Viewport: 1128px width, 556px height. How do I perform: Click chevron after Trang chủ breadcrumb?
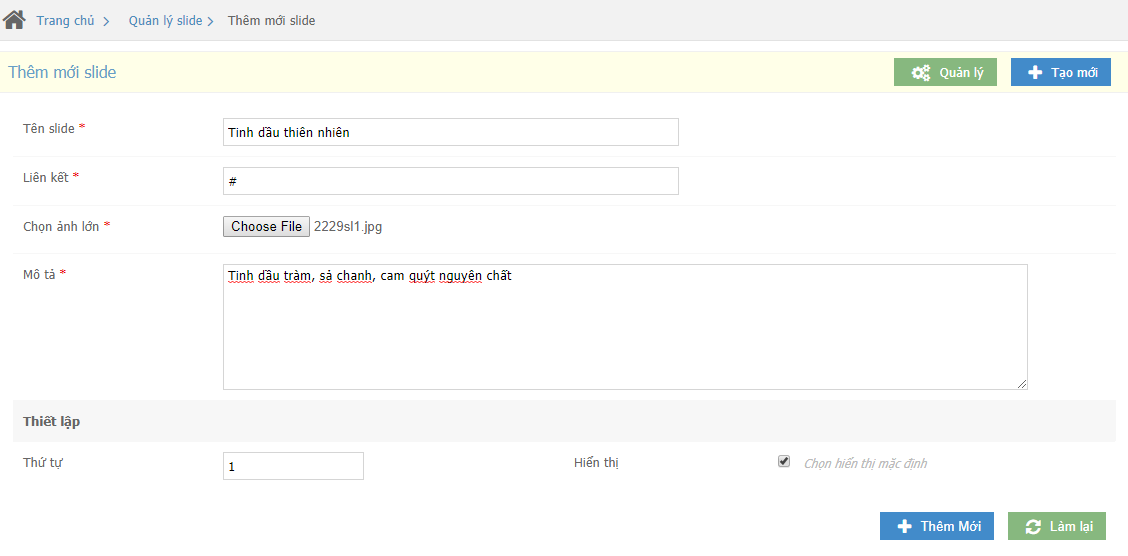pos(106,22)
